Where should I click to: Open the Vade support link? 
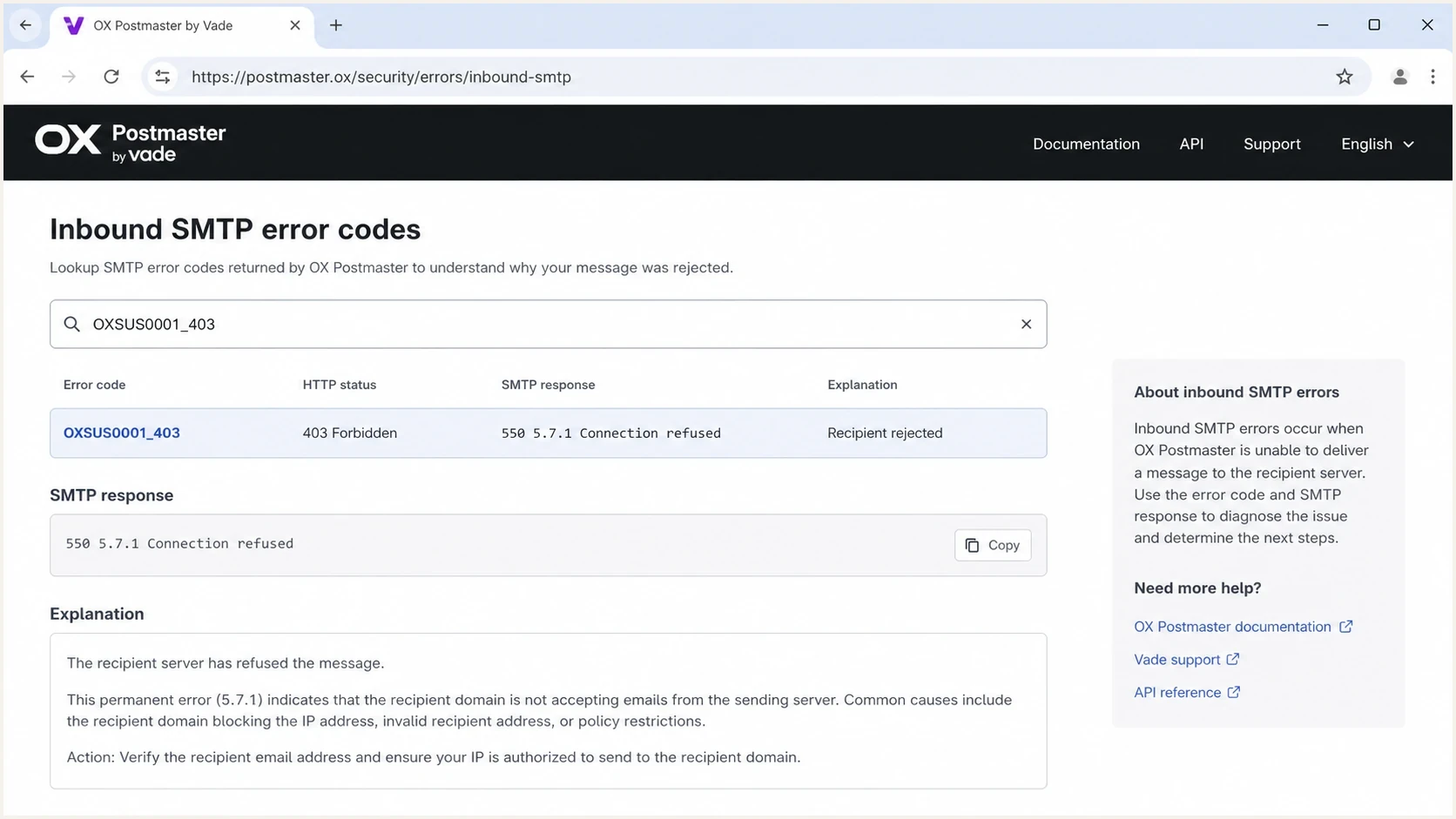(1176, 660)
